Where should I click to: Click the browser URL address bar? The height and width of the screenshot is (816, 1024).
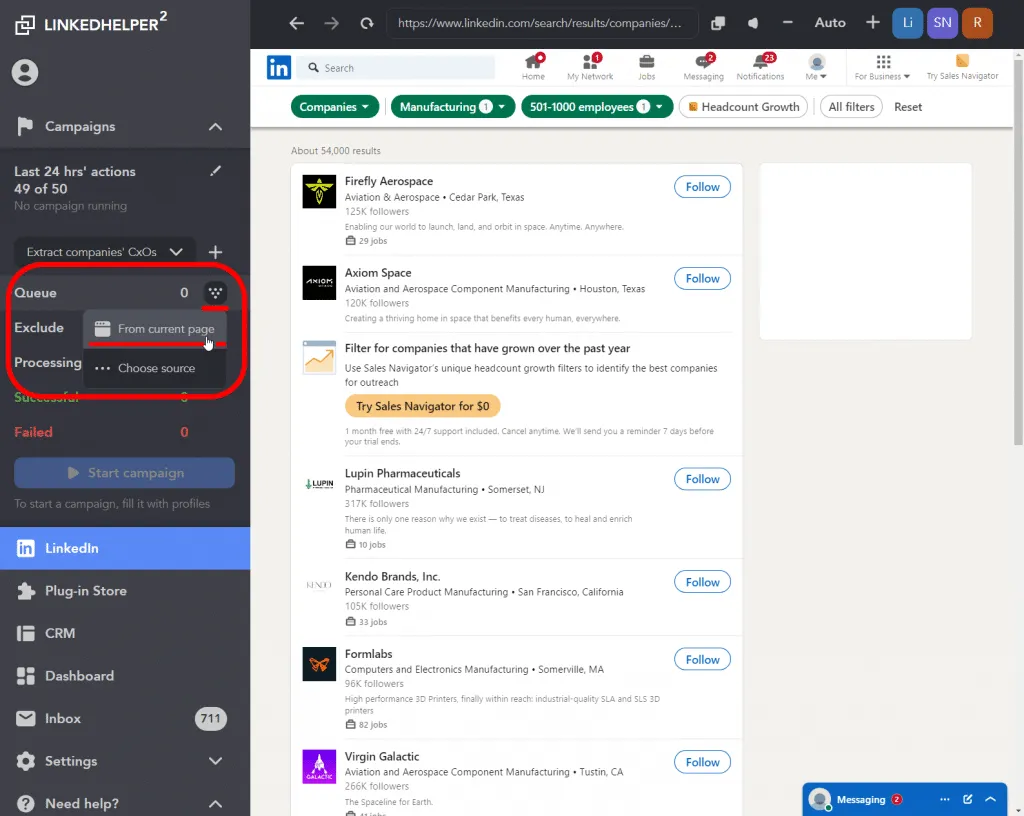(x=541, y=23)
